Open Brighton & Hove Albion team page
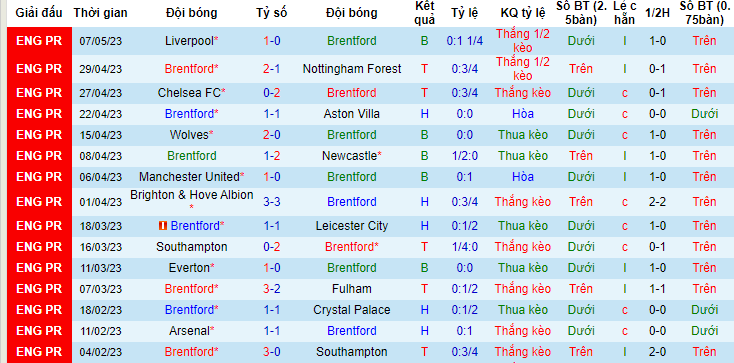Viewport: 734px width, 363px height. coord(191,195)
